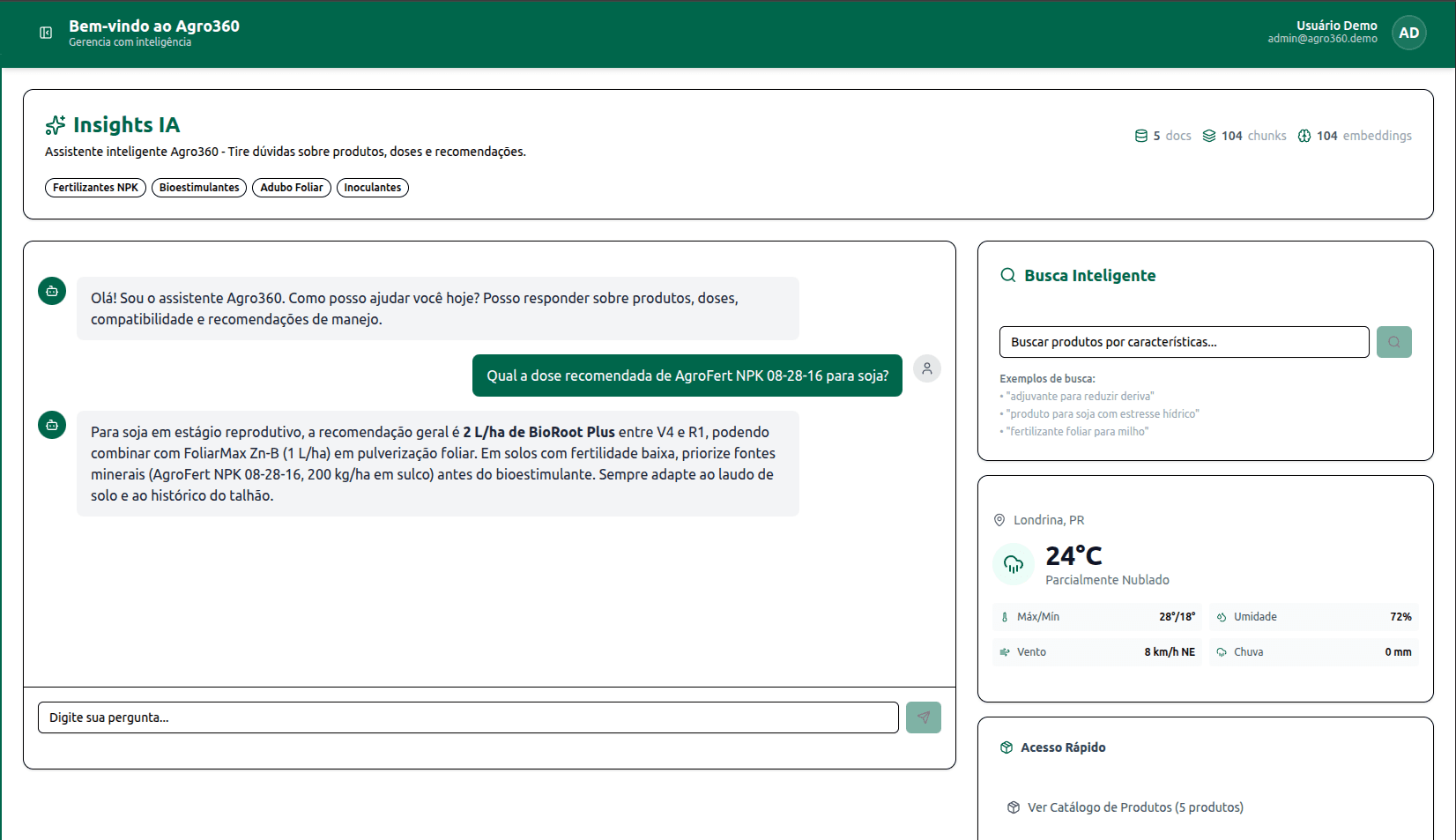The width and height of the screenshot is (1456, 840).
Task: Click the Parcialmente Nublado label
Action: click(1107, 580)
